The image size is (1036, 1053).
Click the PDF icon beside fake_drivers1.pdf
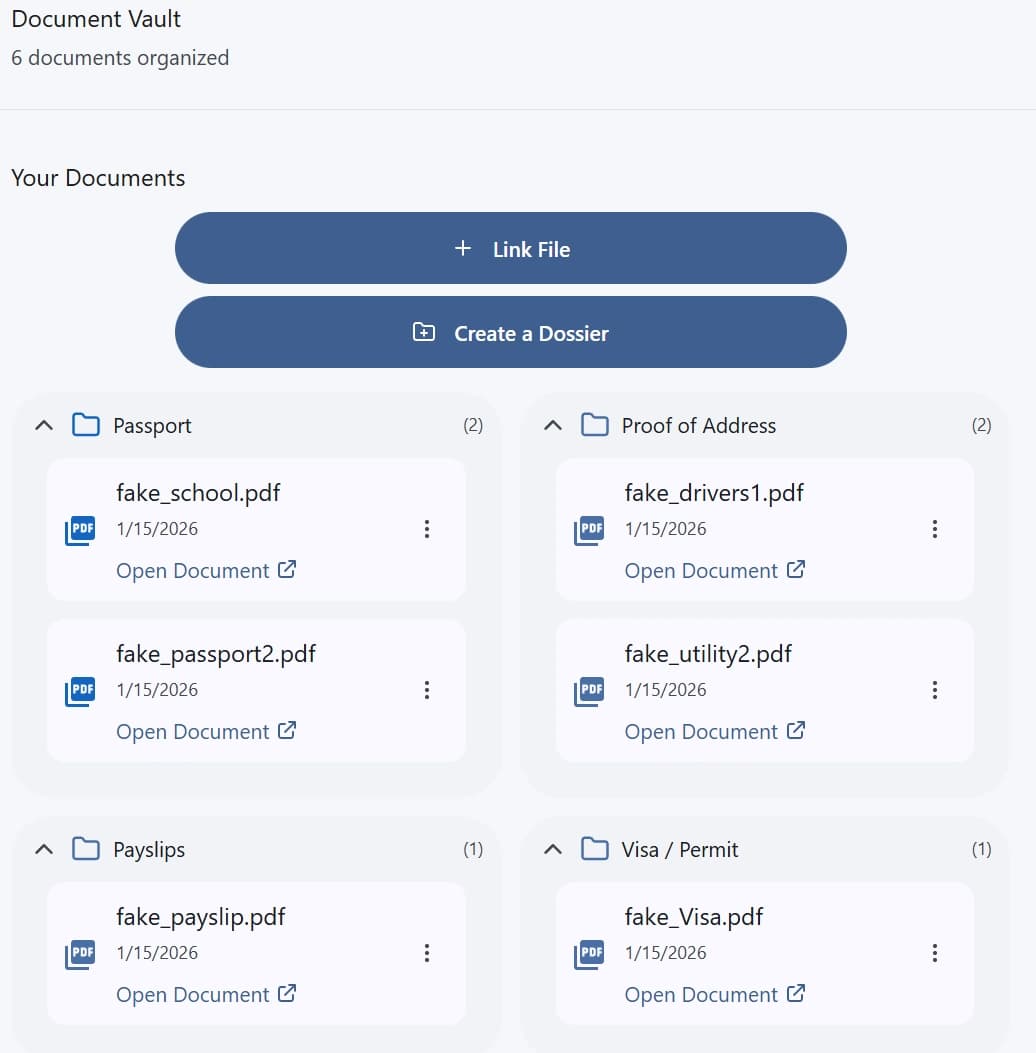[589, 529]
